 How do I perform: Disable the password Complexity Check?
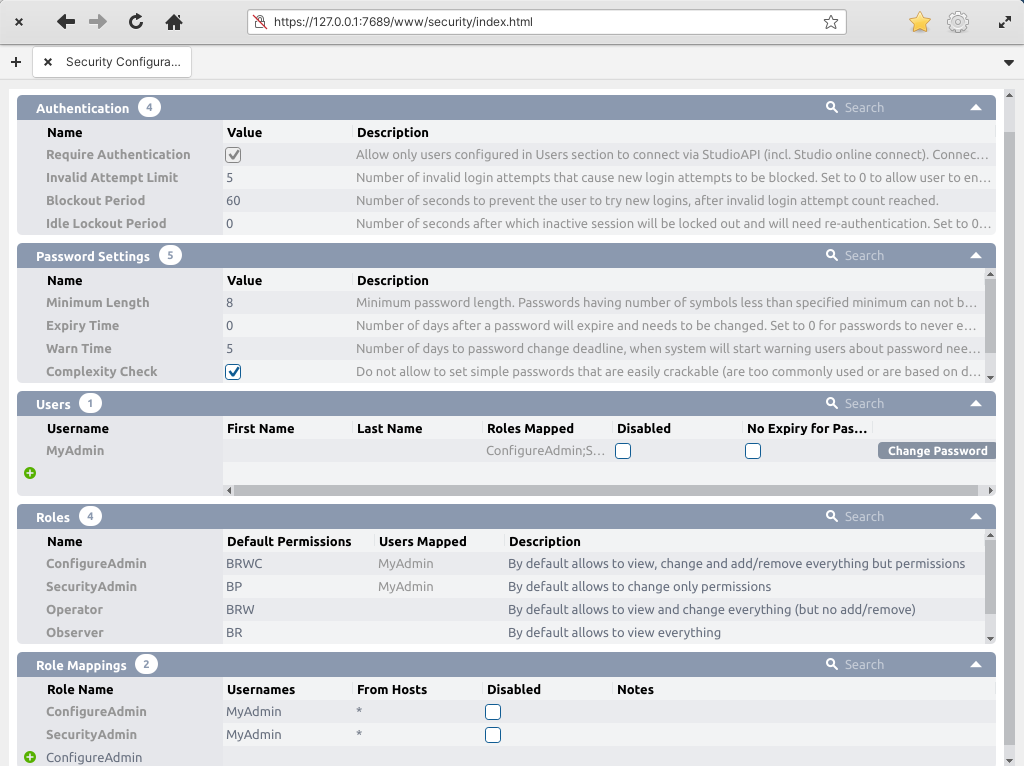[x=233, y=372]
